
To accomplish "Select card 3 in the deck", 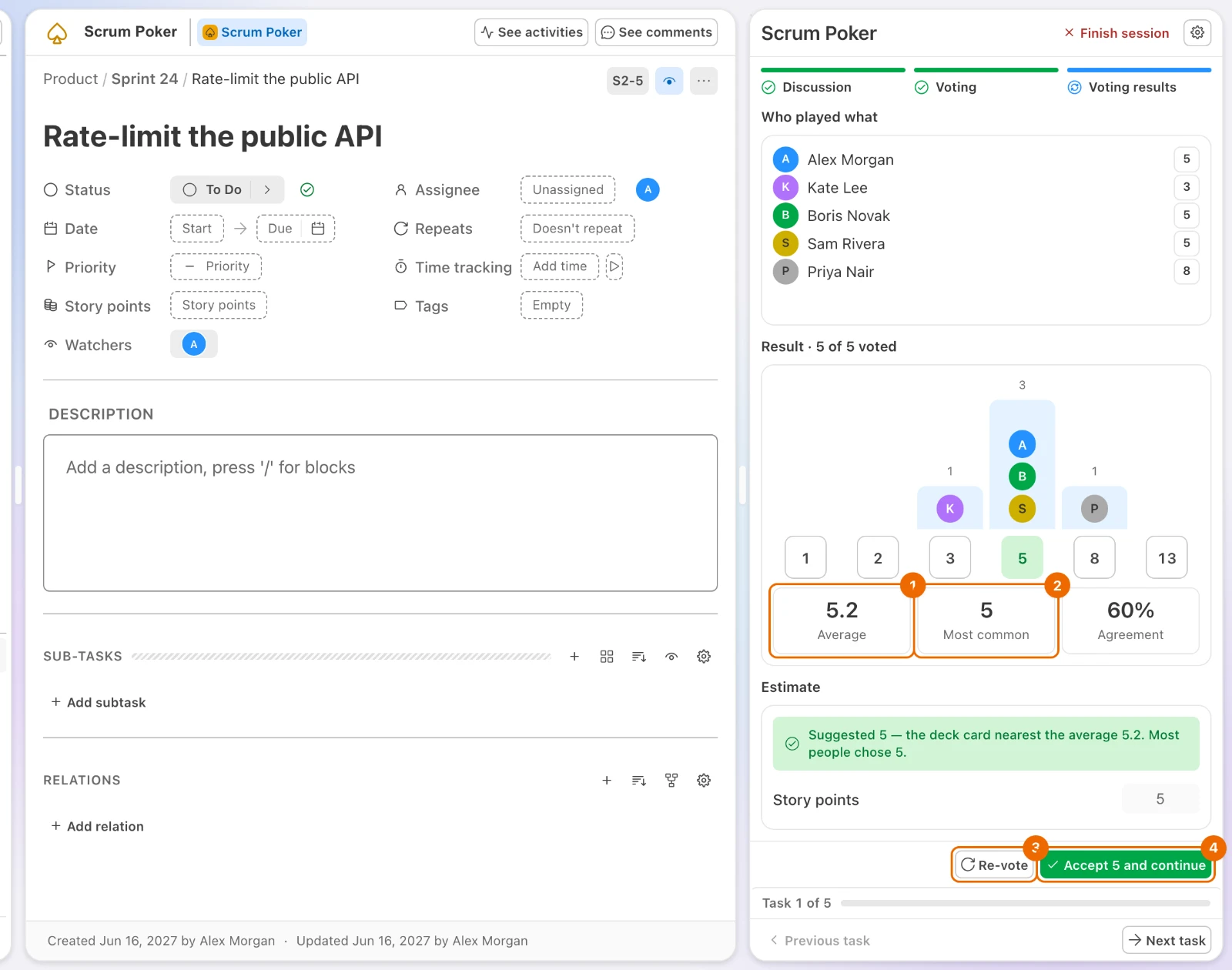I will pos(950,557).
